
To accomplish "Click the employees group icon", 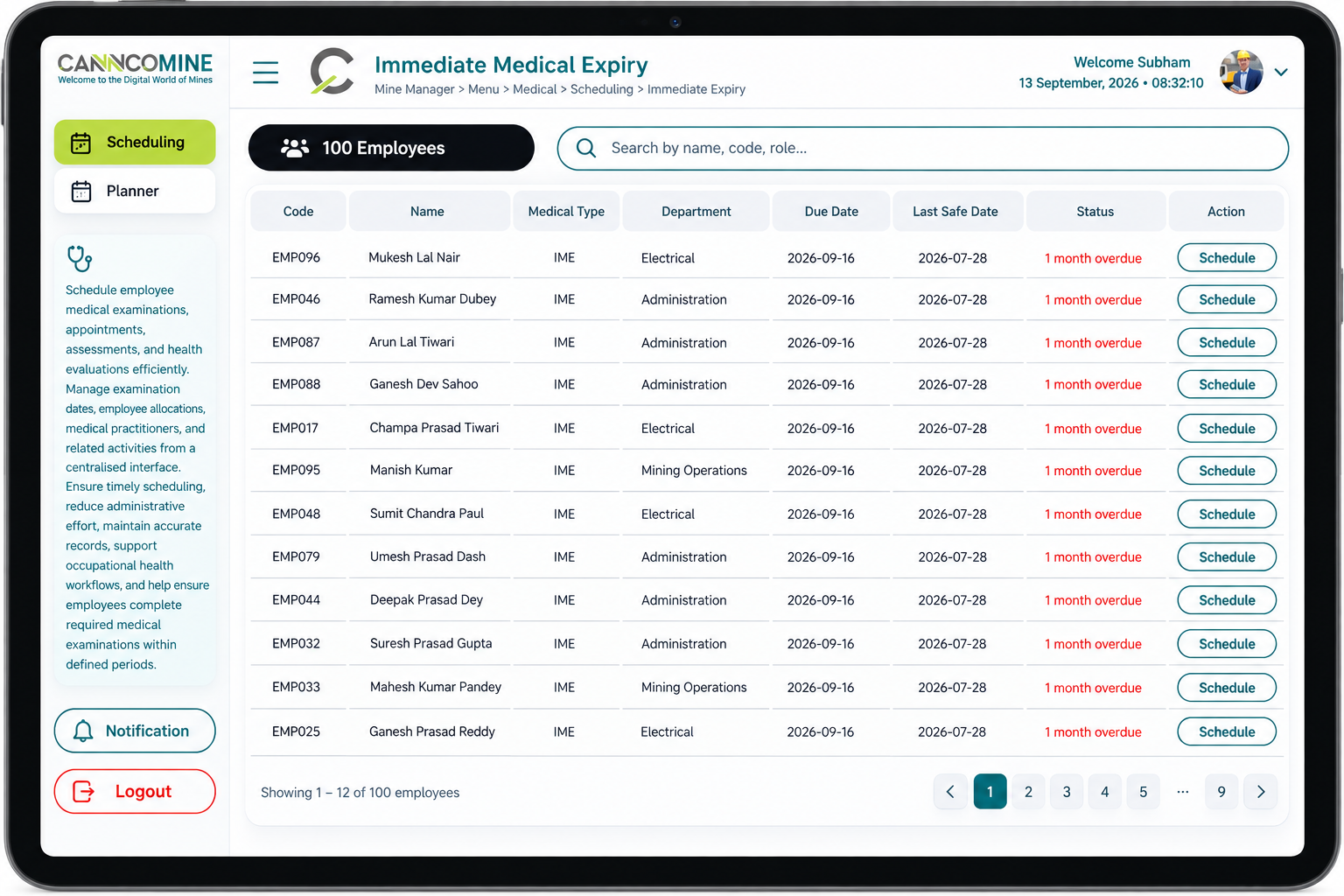I will click(x=295, y=148).
